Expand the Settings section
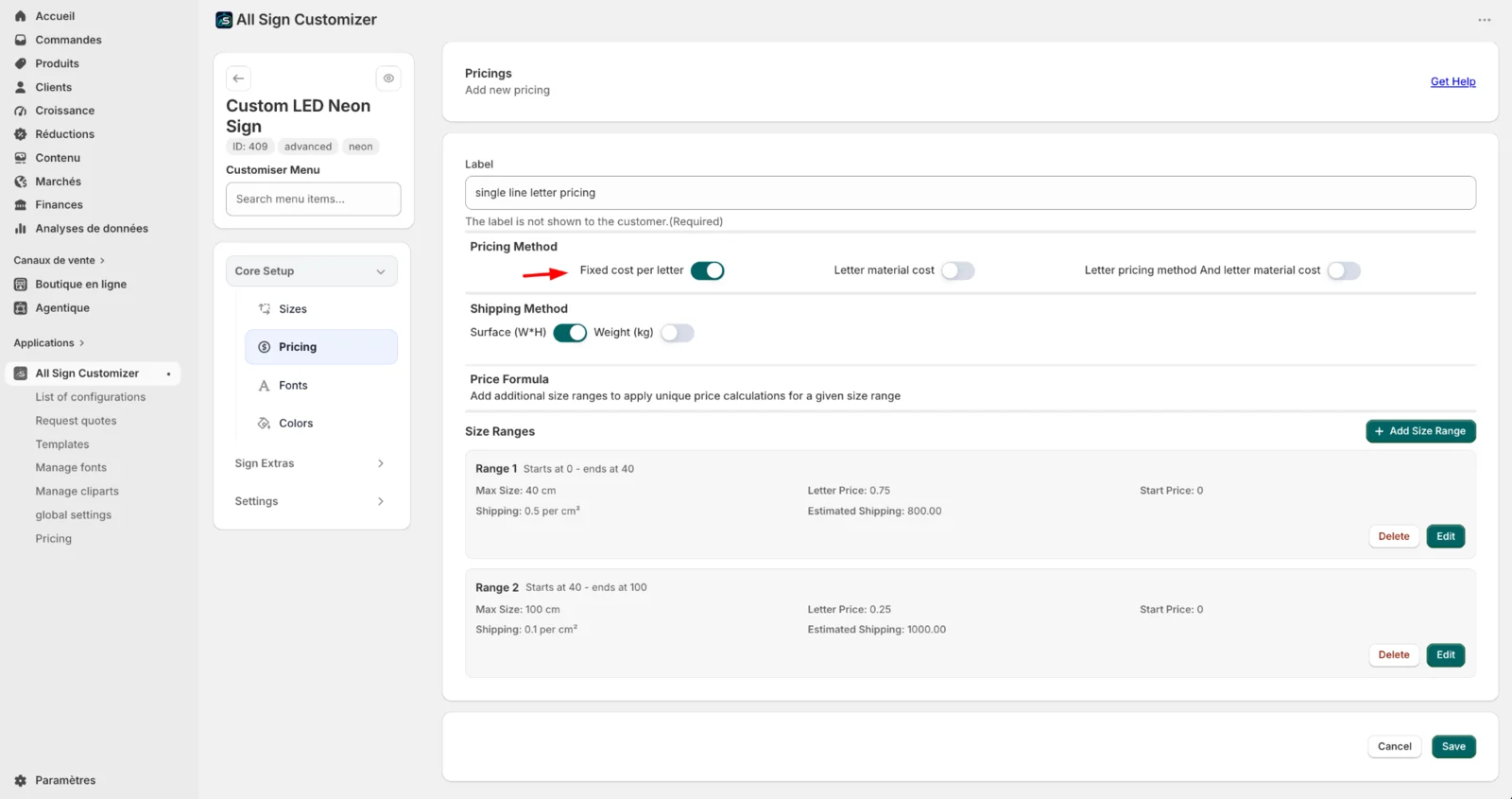The image size is (1512, 799). 311,501
